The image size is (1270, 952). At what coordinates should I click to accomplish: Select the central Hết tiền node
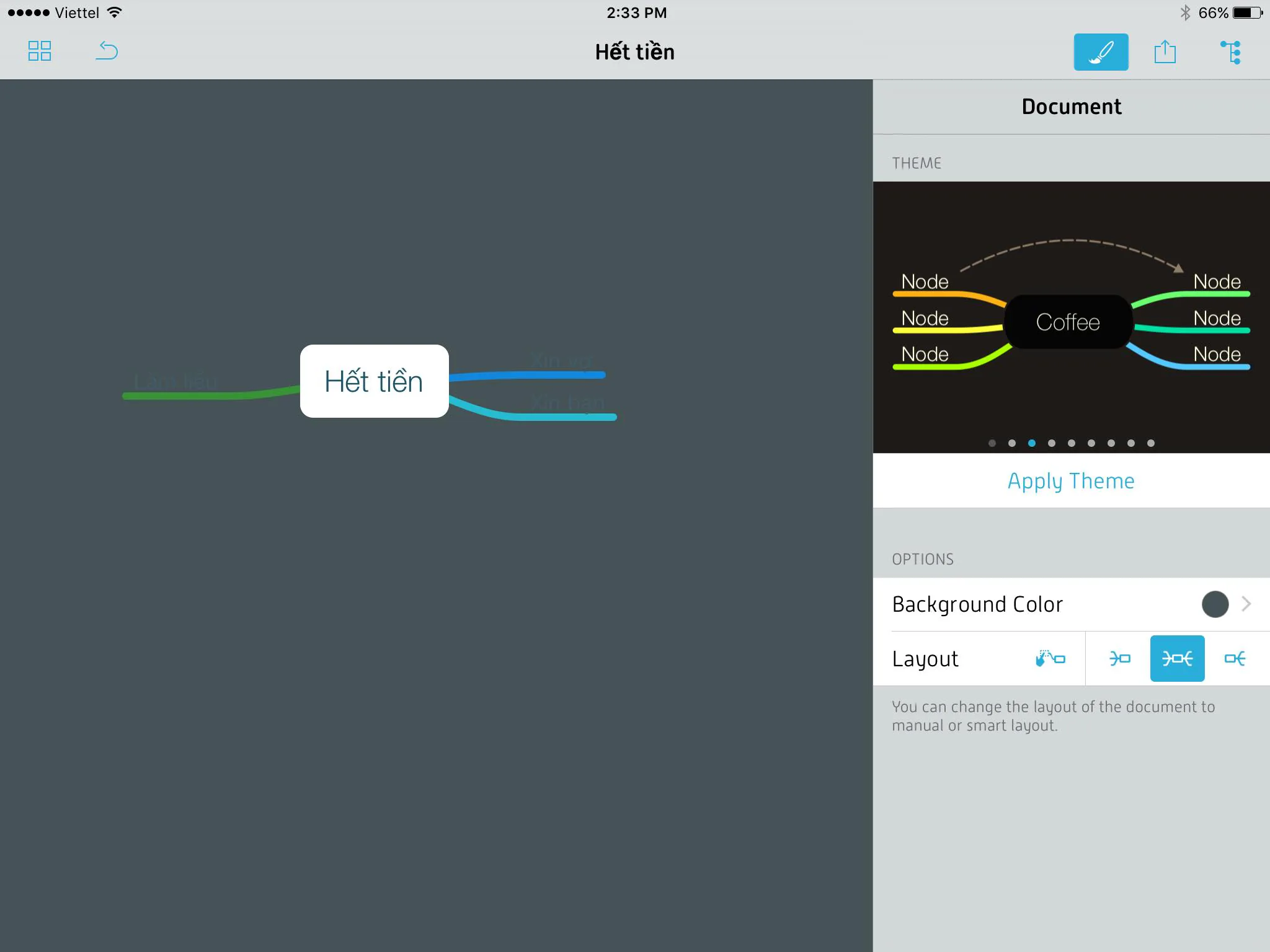tap(375, 381)
